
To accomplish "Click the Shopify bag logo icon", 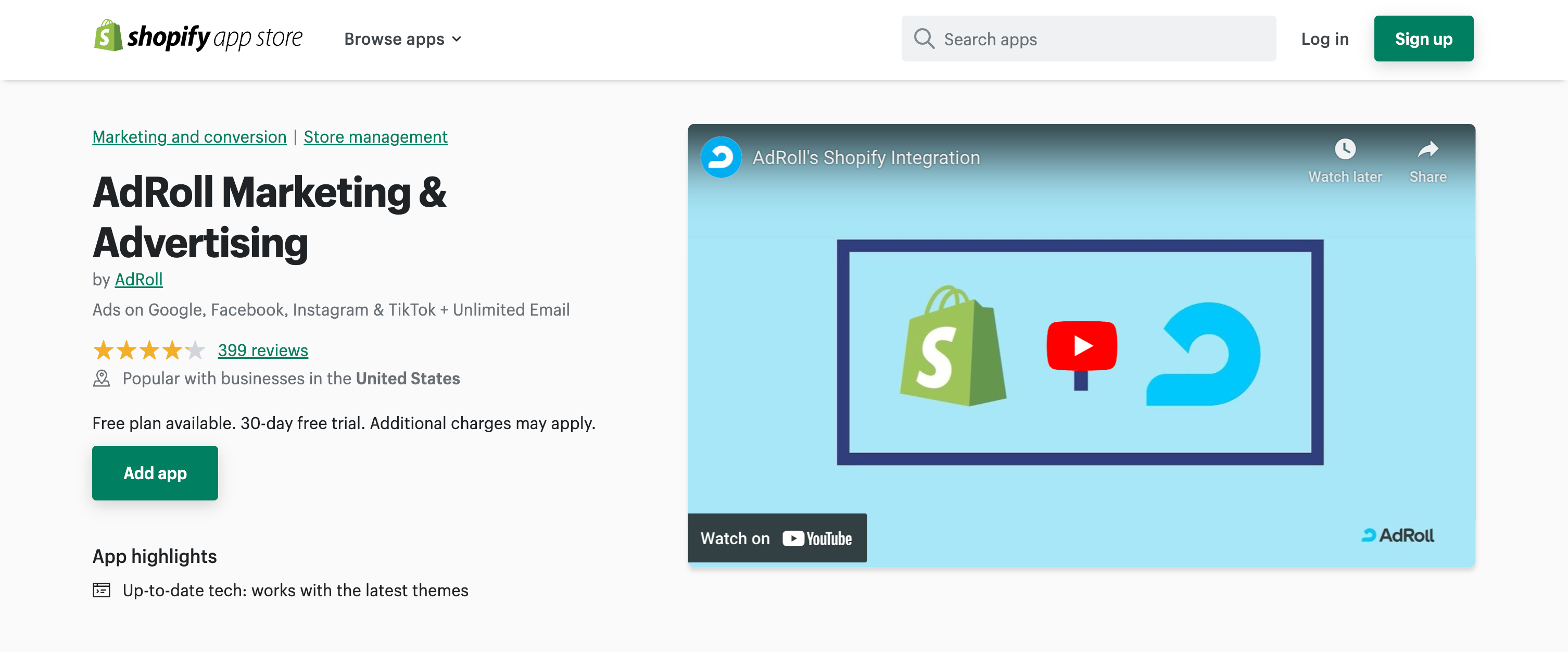I will pyautogui.click(x=108, y=36).
